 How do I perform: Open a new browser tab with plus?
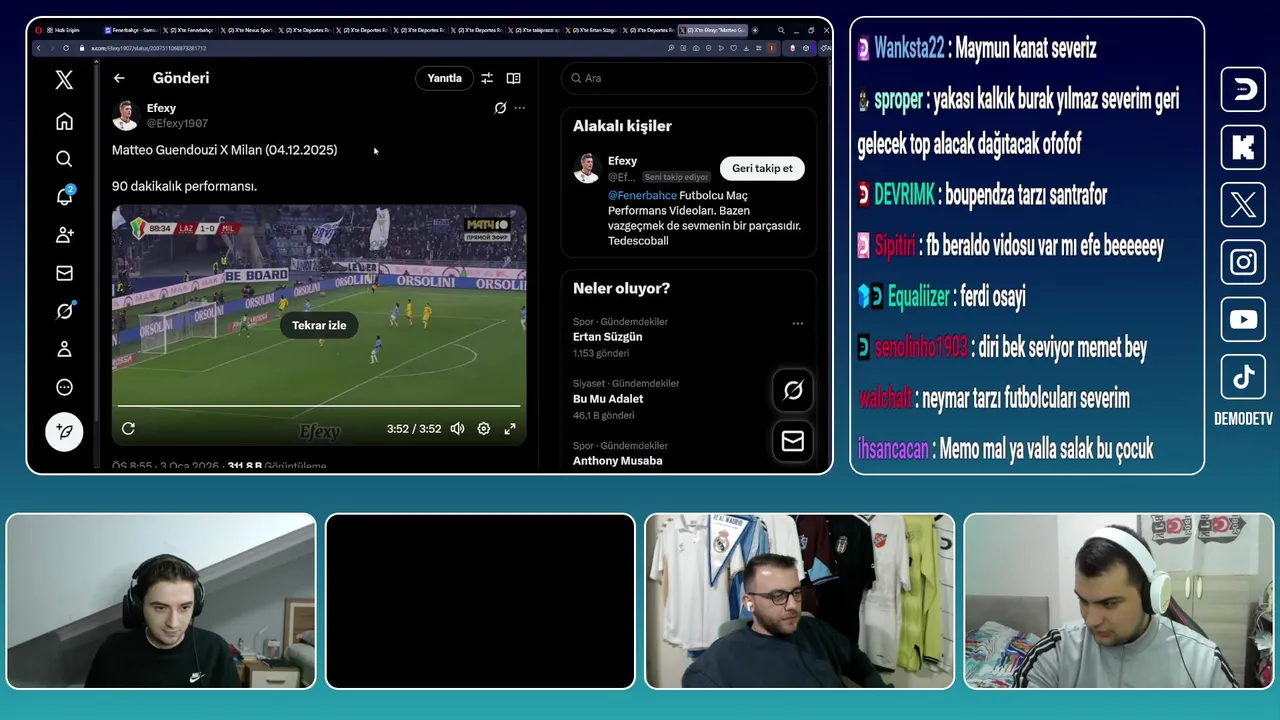755,30
